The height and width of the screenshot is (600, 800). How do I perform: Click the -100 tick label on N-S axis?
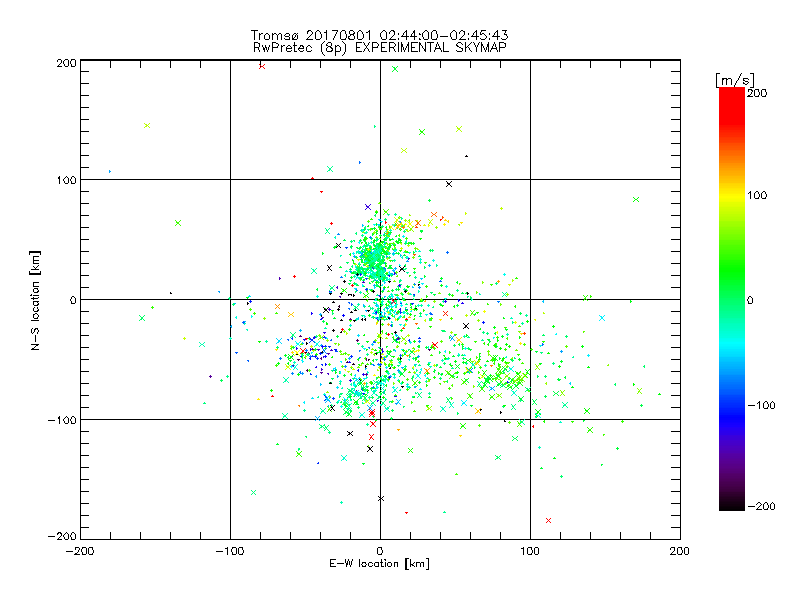[x=62, y=420]
